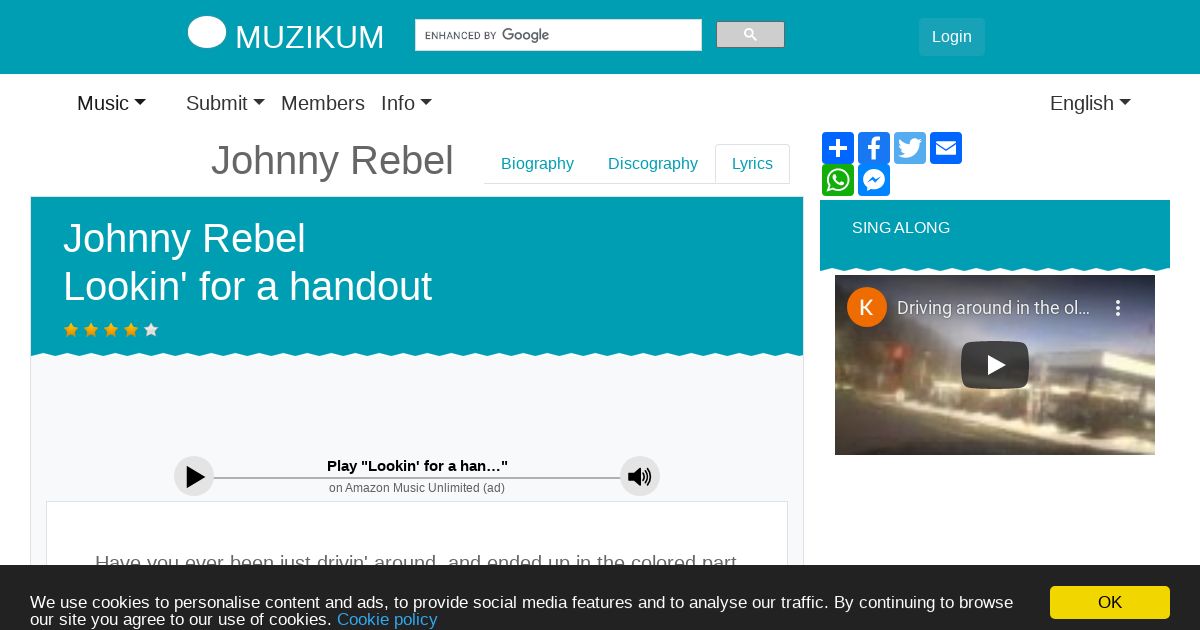Screen dimensions: 1200x630
Task: Share the page by Email icon
Action: [946, 148]
